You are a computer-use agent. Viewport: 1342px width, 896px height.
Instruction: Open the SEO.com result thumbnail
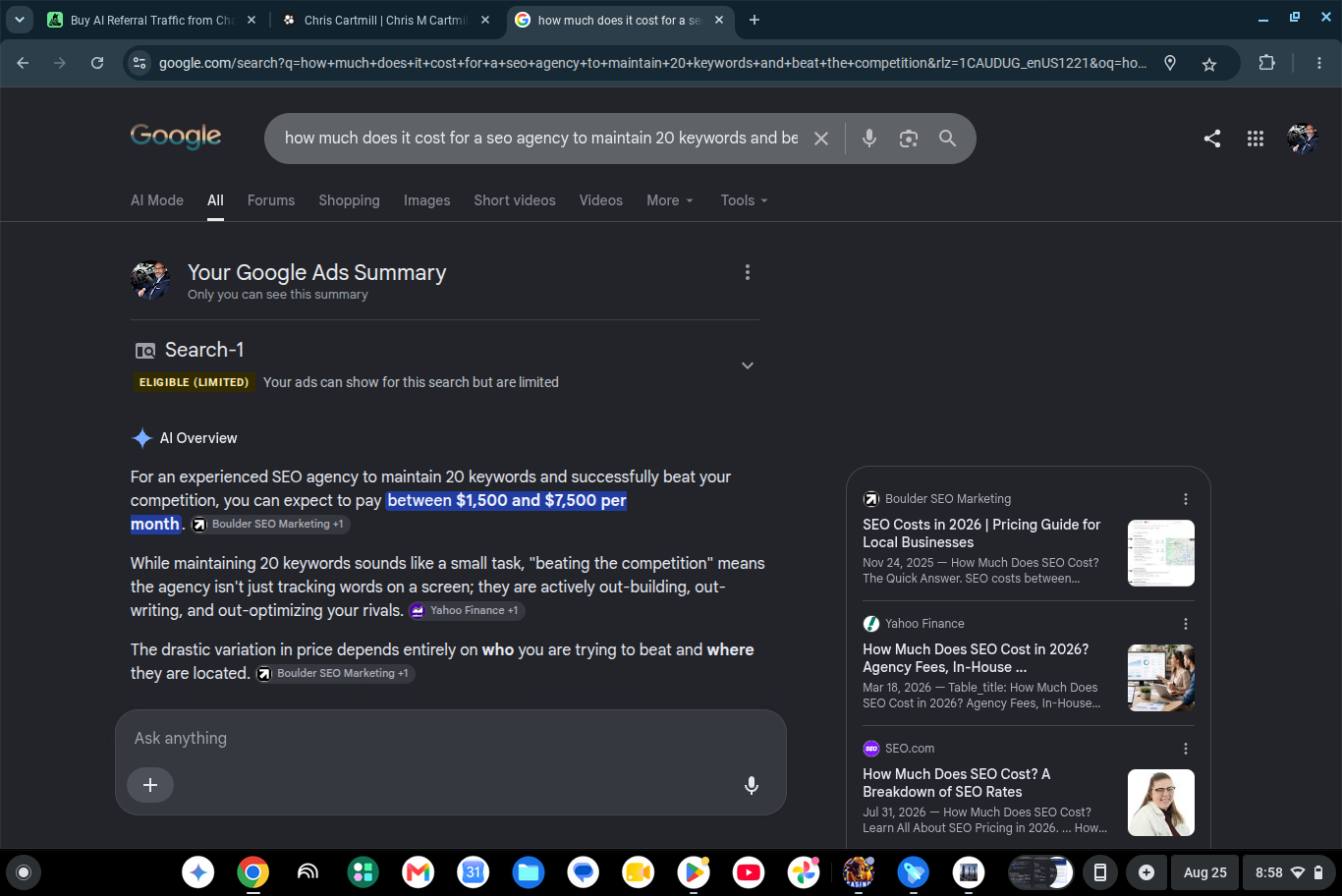click(x=1161, y=803)
